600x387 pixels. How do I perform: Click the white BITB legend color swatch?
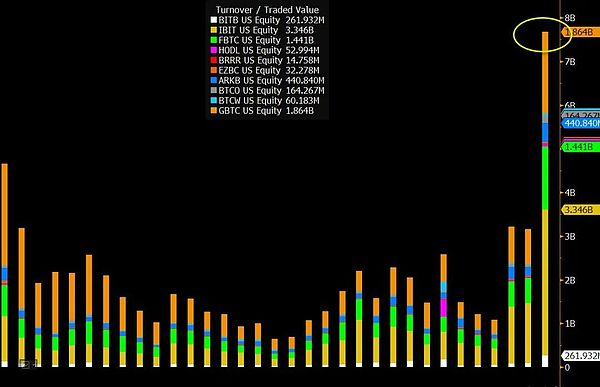click(214, 20)
